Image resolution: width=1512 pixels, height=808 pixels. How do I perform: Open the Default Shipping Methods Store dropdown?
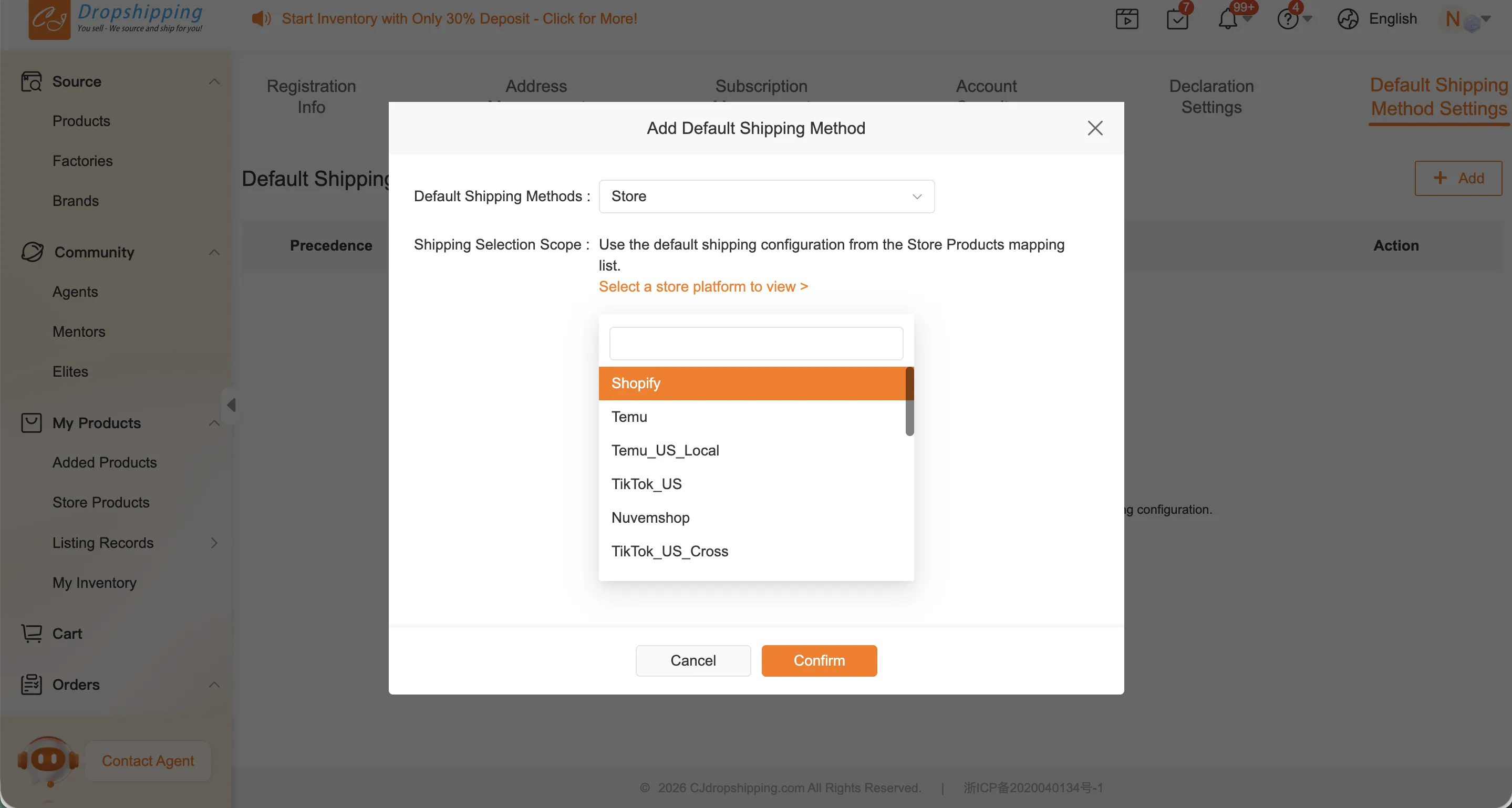(x=766, y=196)
